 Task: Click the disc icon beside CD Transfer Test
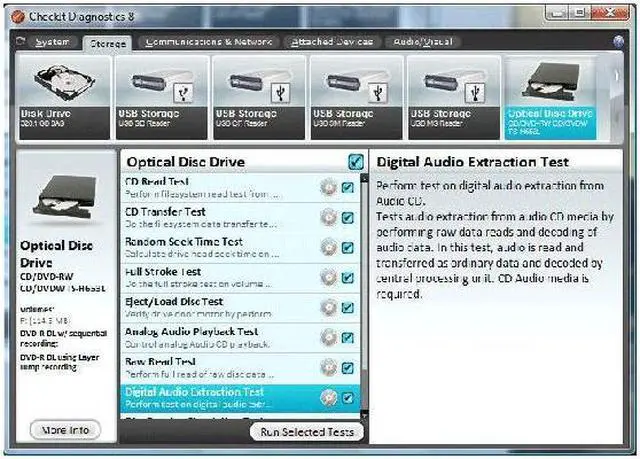pos(328,218)
